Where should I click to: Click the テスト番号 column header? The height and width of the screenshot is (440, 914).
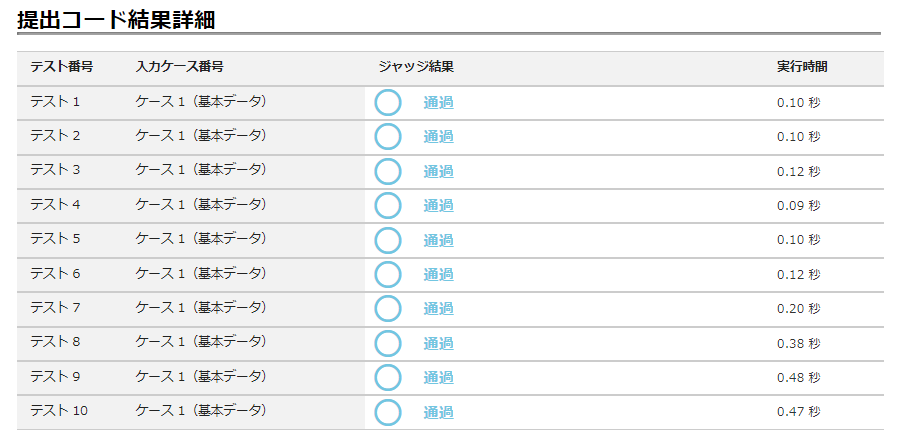pos(62,67)
